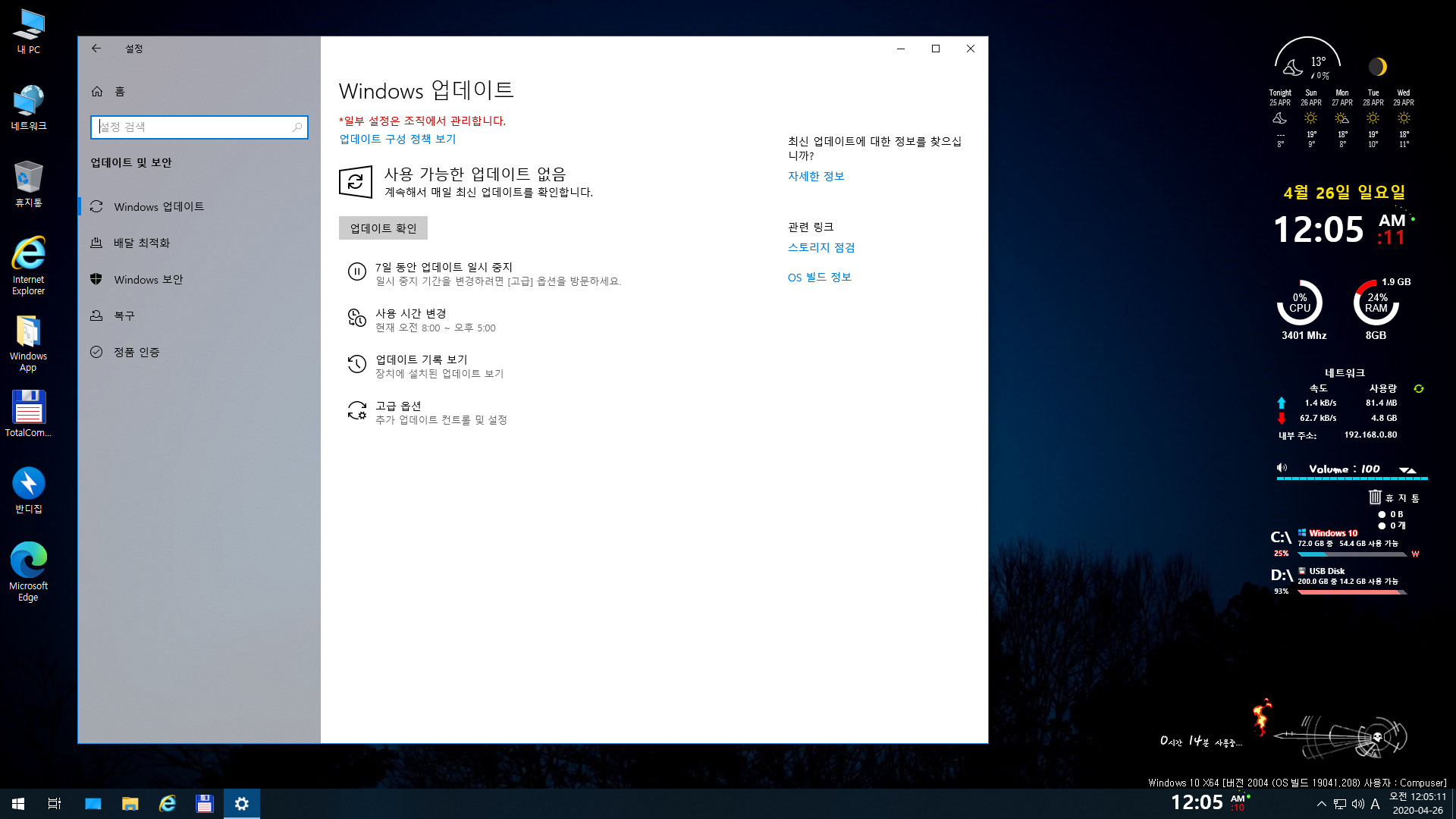Click the active hours clock icon
The width and height of the screenshot is (1456, 819).
[x=356, y=318]
